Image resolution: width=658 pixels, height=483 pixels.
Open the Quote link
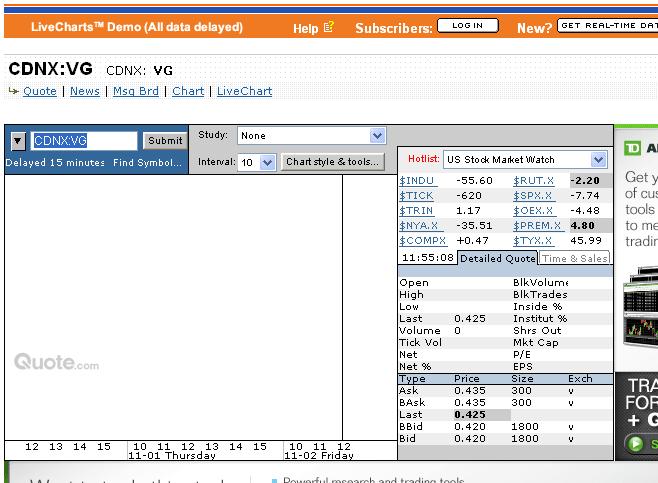(39, 91)
